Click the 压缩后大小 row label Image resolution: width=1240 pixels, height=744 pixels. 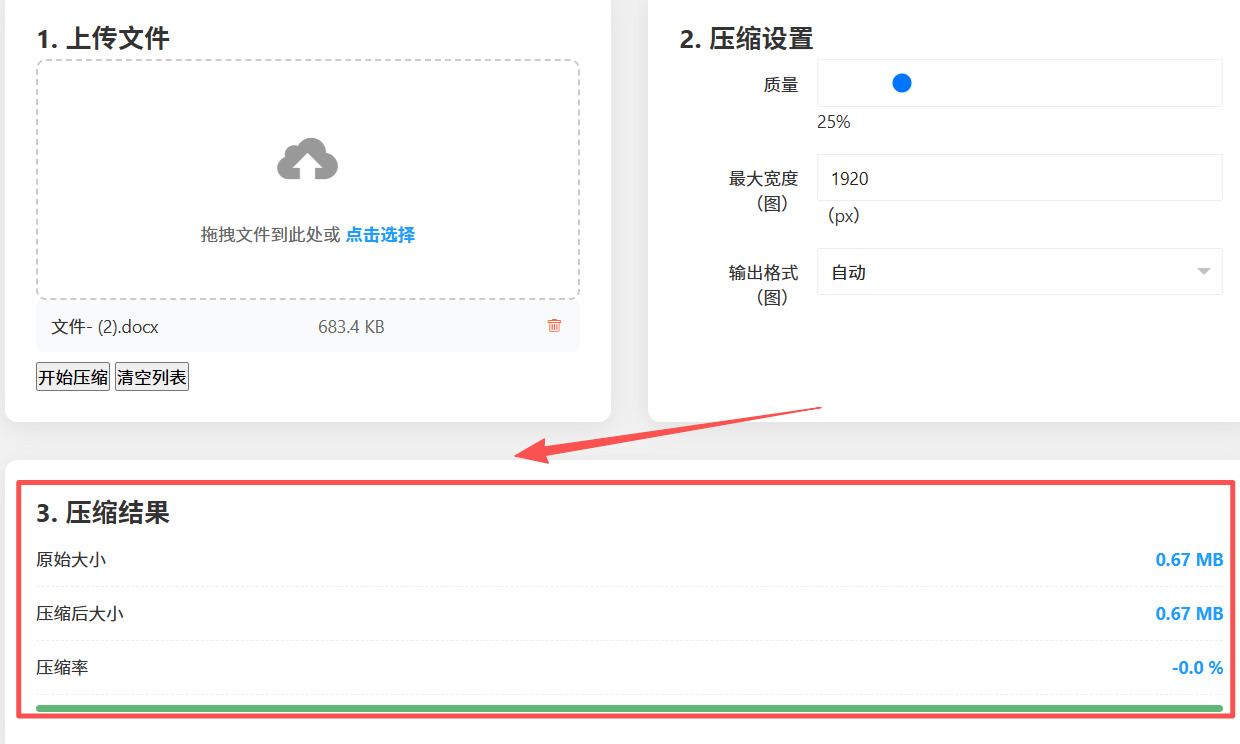click(x=80, y=613)
